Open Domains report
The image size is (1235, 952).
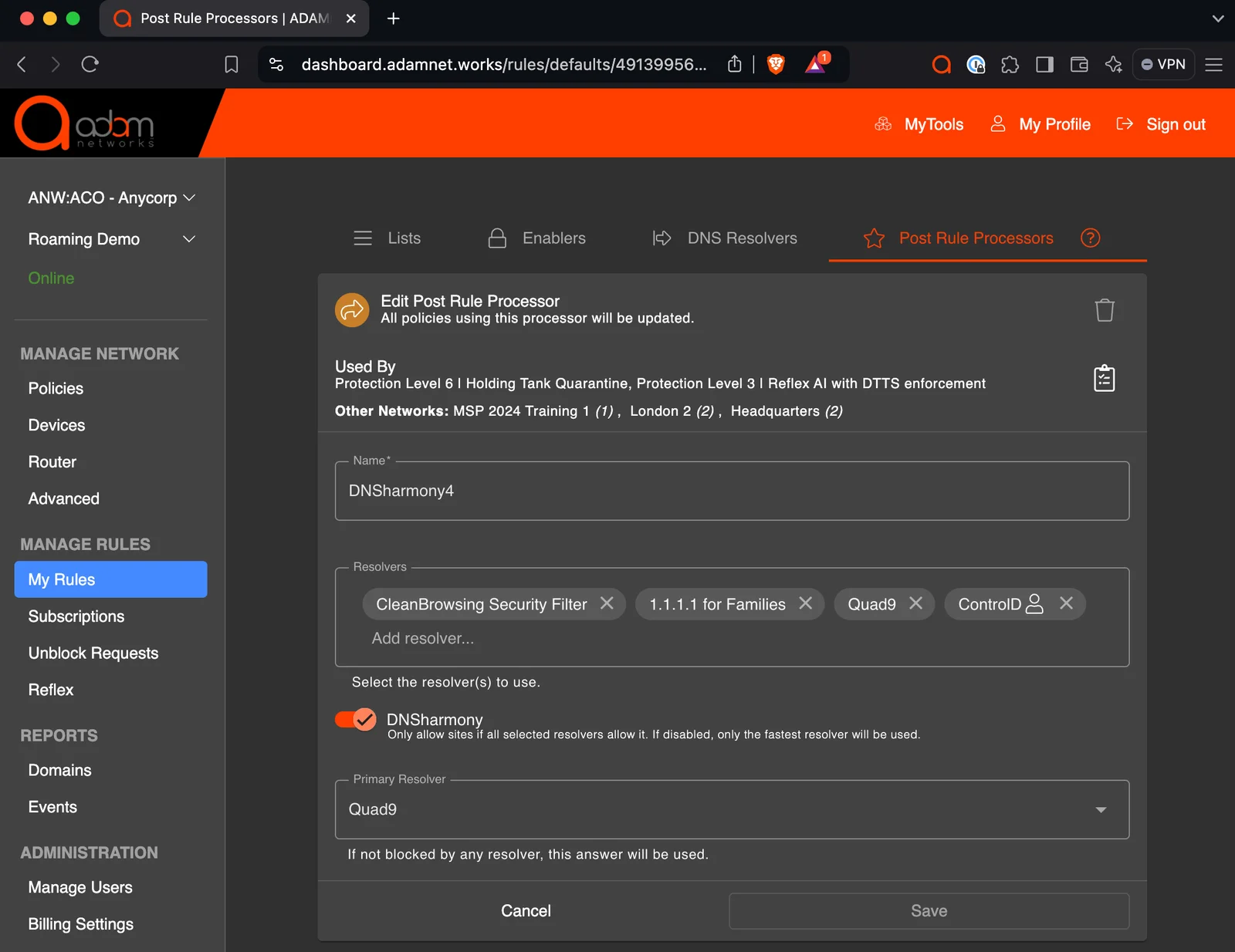coord(59,771)
